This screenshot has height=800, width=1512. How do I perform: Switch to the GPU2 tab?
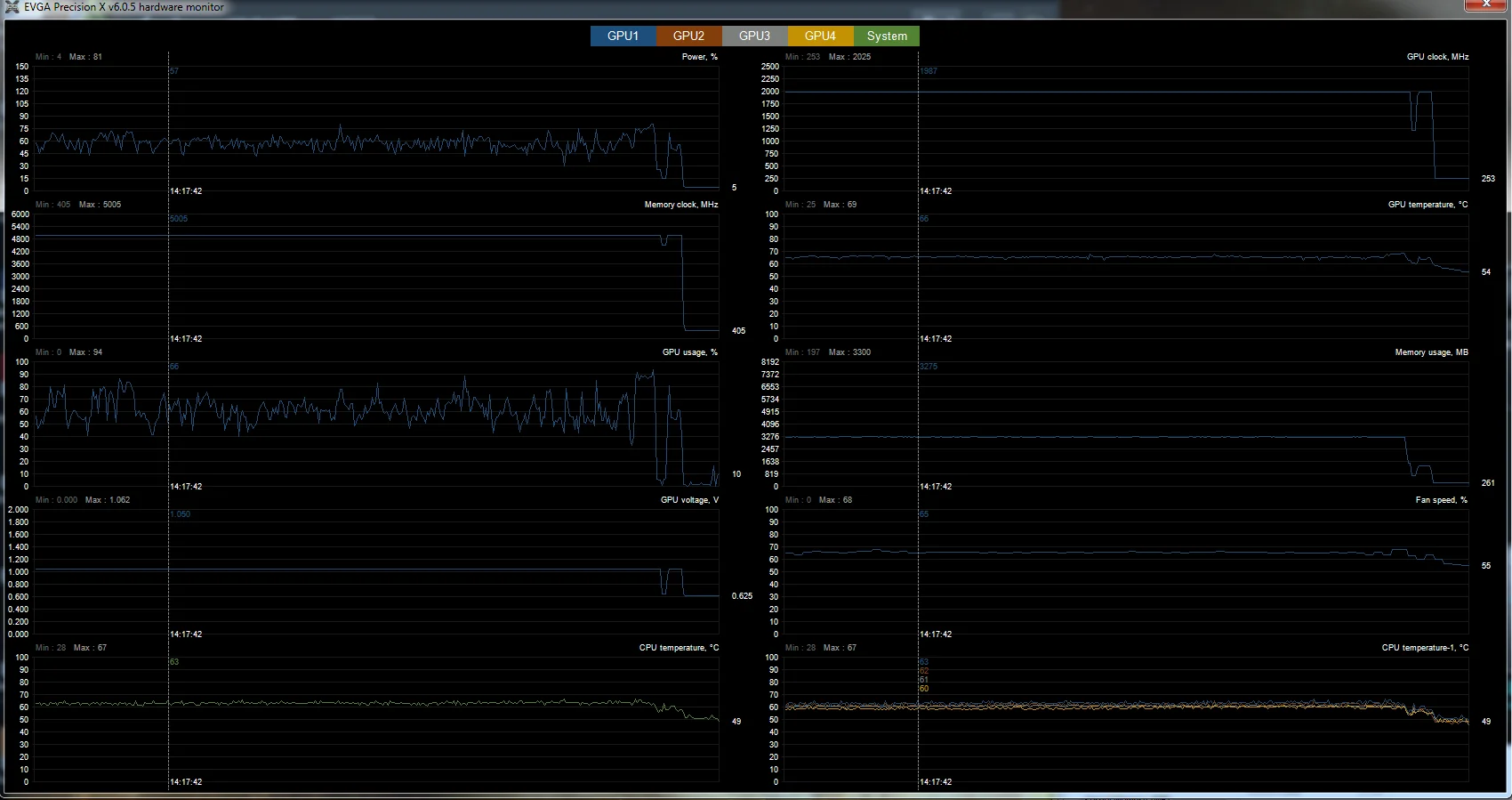point(689,36)
